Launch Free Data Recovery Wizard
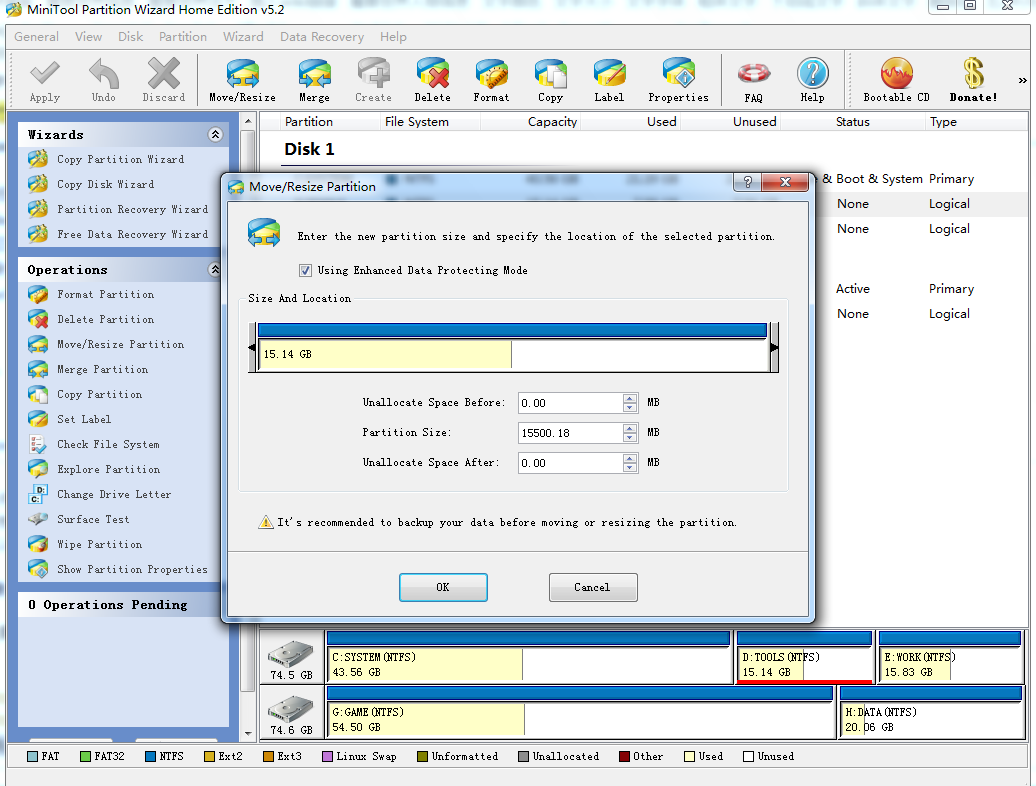This screenshot has width=1036, height=786. [x=132, y=234]
